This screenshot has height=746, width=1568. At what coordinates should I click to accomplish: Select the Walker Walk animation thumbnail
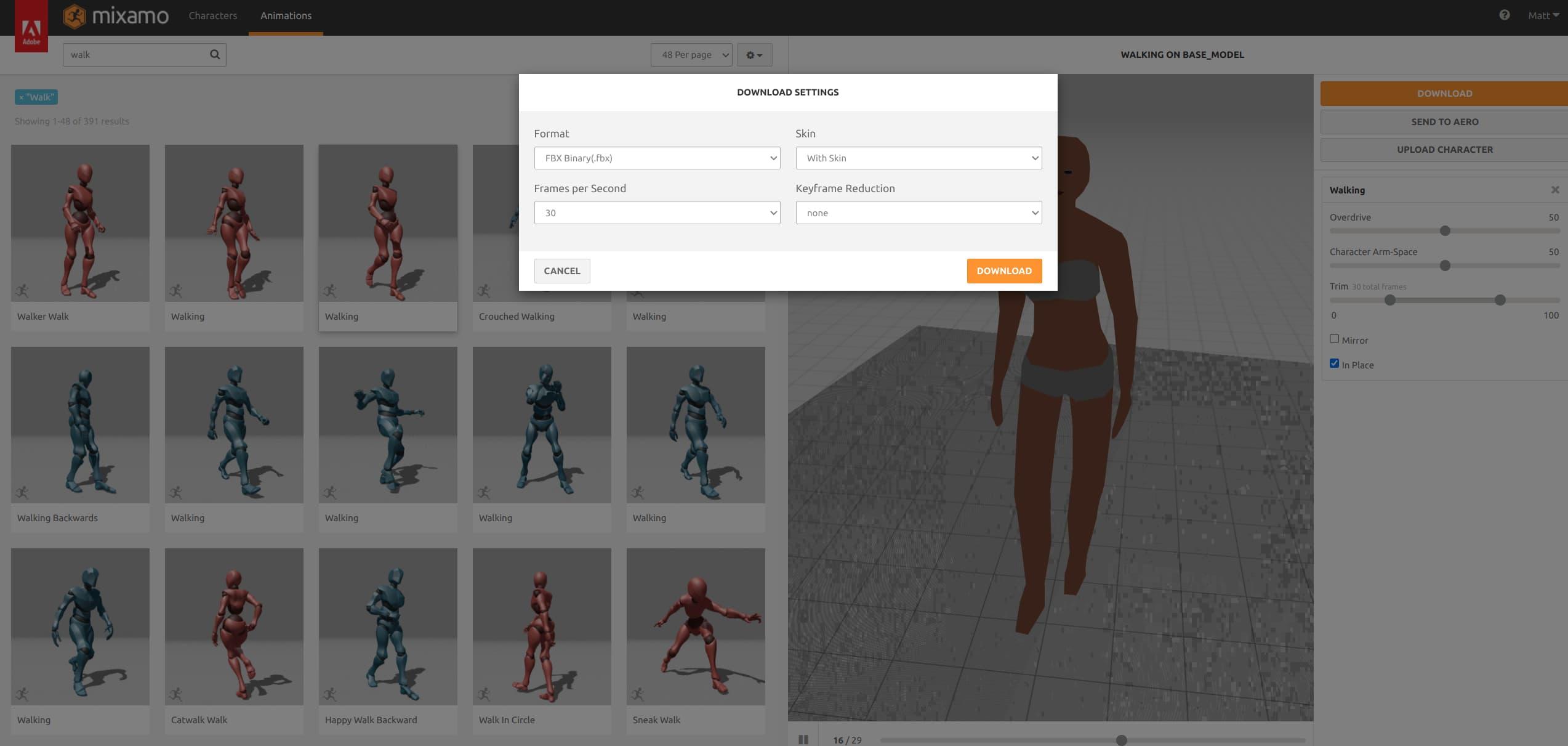[x=80, y=223]
